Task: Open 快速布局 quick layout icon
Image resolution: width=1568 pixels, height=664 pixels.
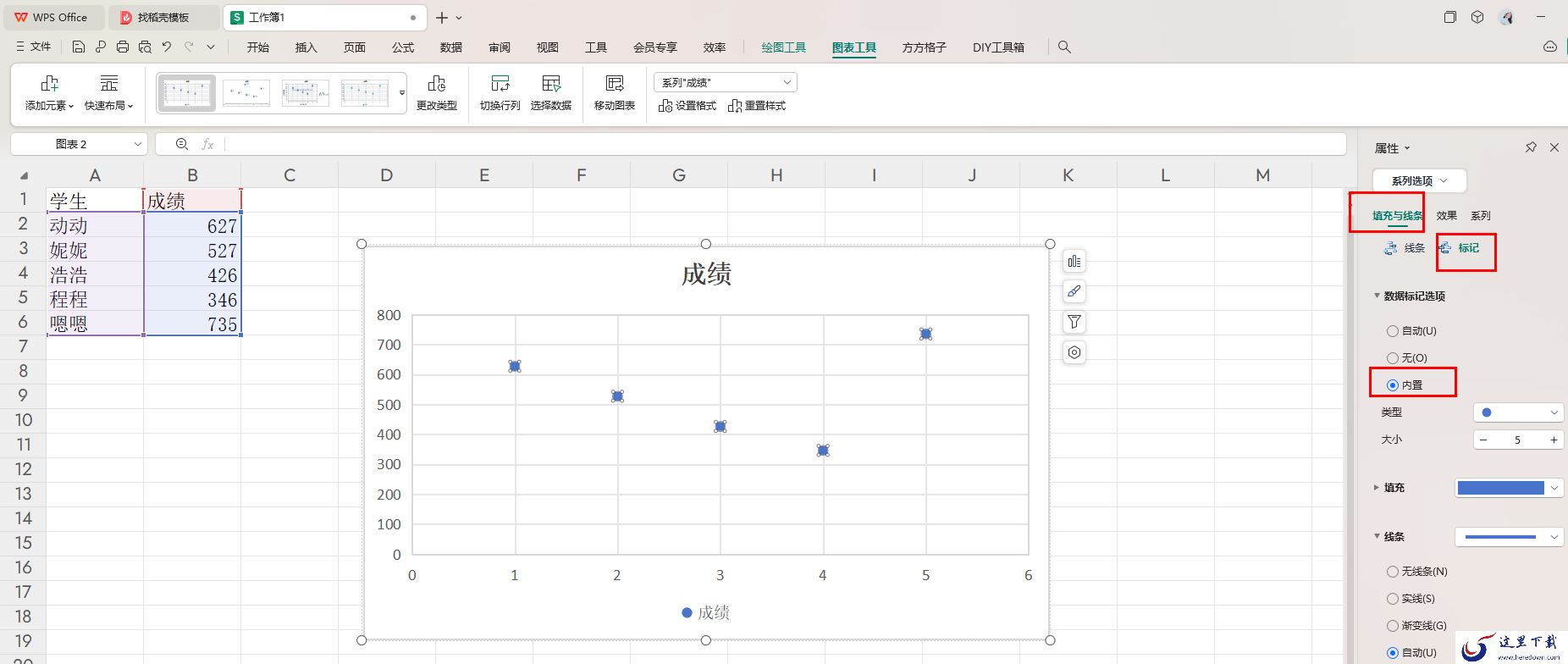Action: pos(108,83)
